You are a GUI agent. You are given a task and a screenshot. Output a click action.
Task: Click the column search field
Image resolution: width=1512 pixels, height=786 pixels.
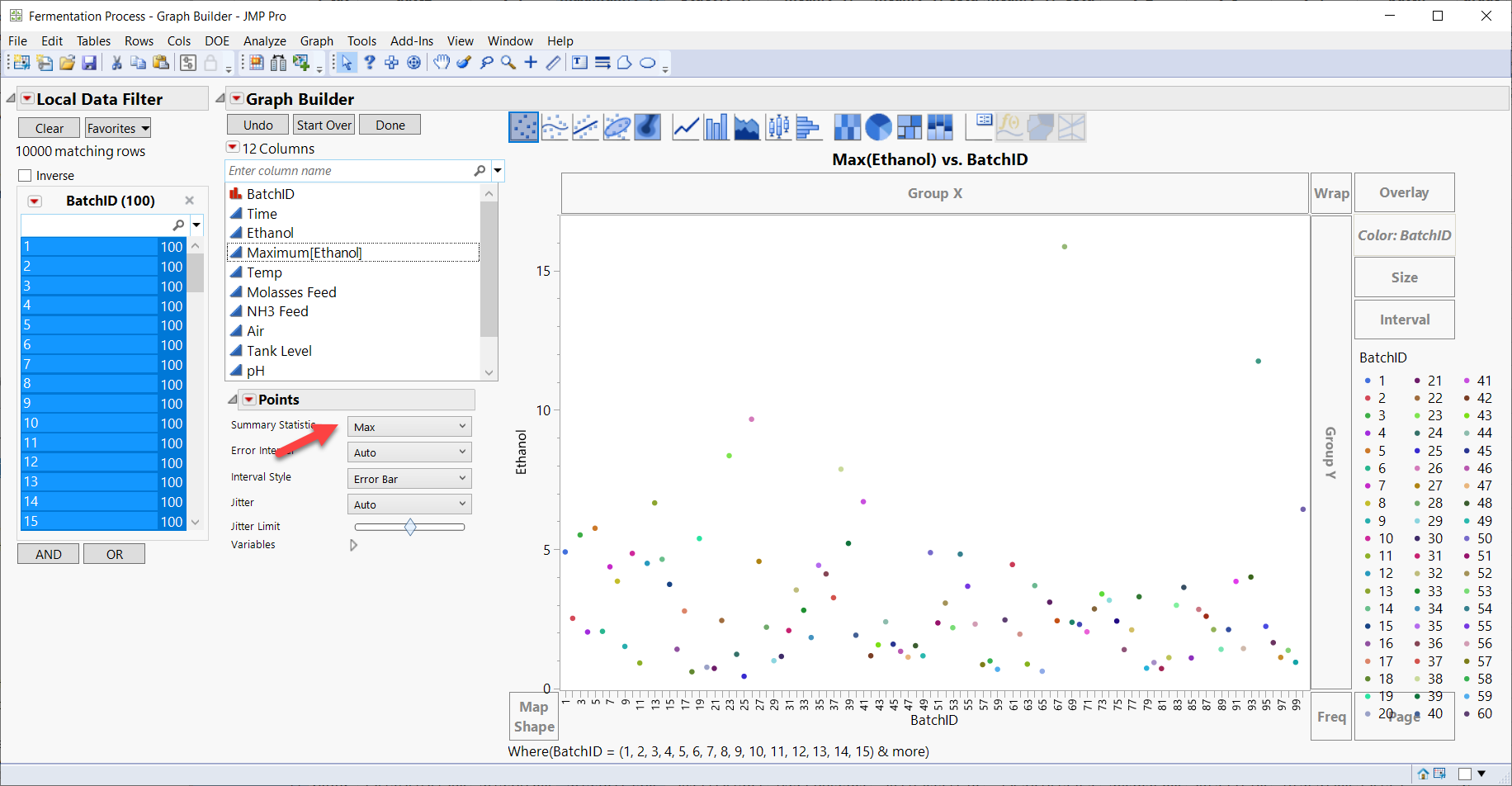click(x=347, y=170)
